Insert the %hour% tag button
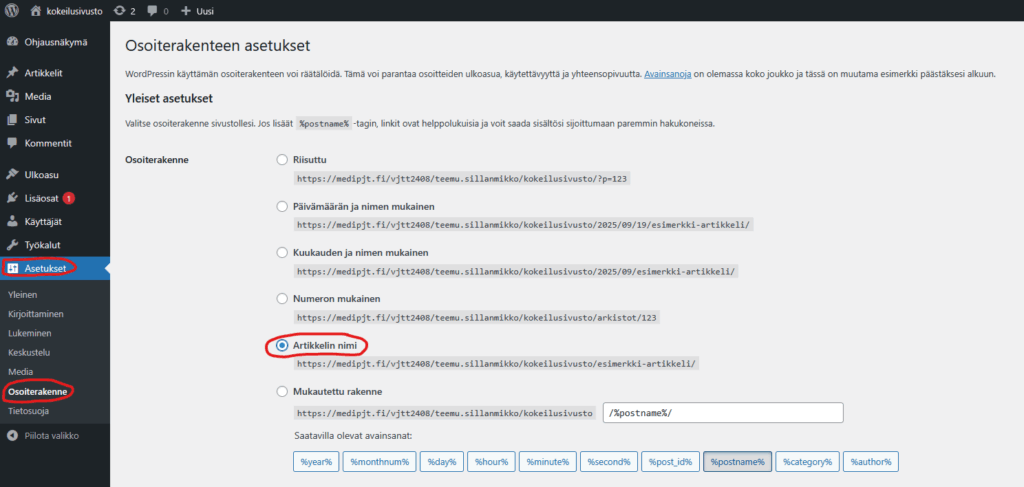Image resolution: width=1024 pixels, height=487 pixels. [492, 462]
